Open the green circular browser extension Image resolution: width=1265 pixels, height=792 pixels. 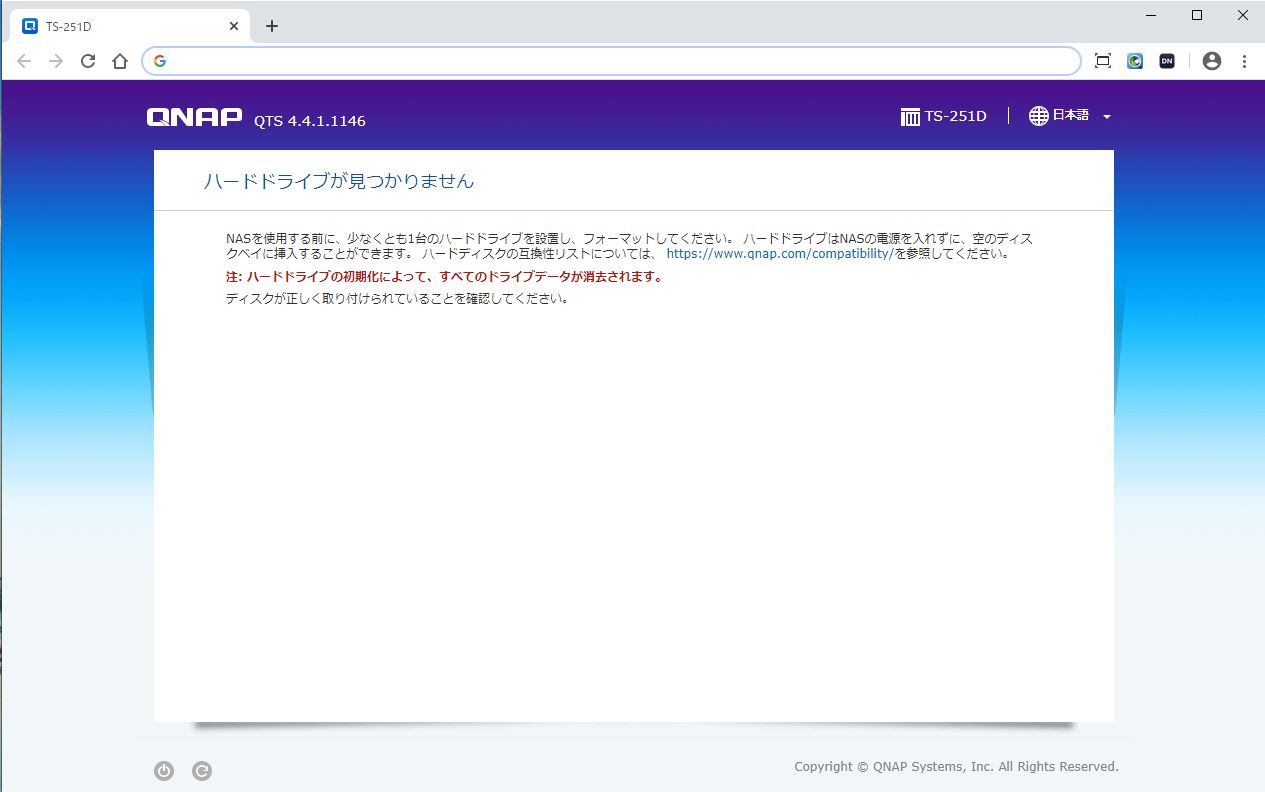pyautogui.click(x=1135, y=61)
